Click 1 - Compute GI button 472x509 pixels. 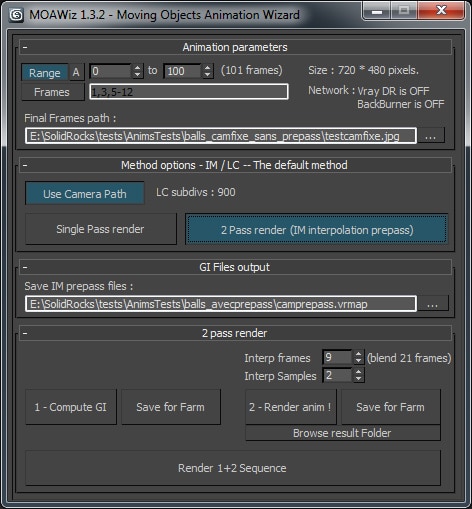point(71,407)
